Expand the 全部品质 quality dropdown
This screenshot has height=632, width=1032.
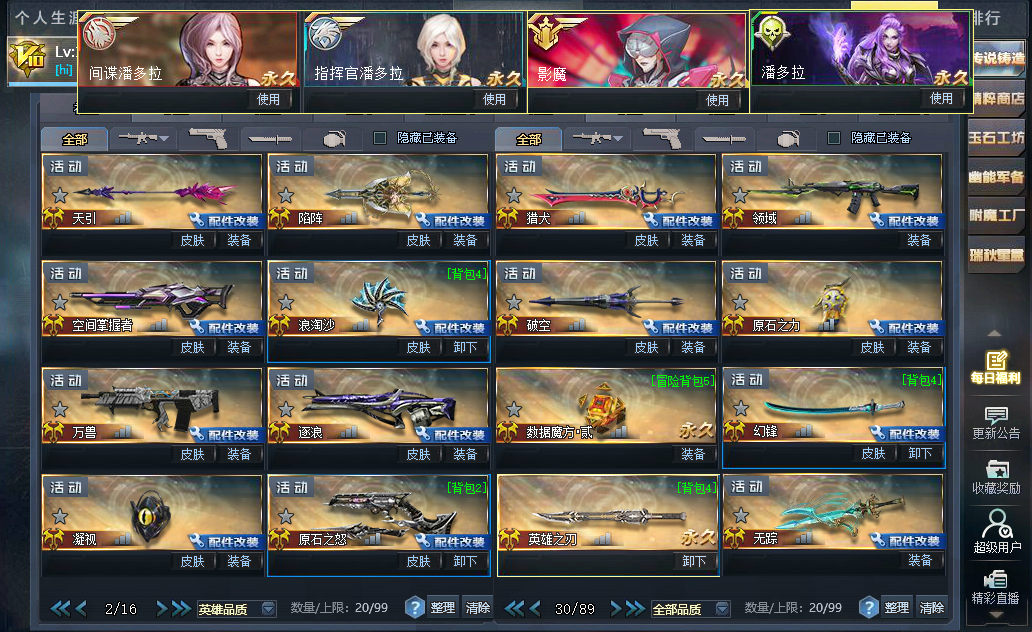(690, 609)
